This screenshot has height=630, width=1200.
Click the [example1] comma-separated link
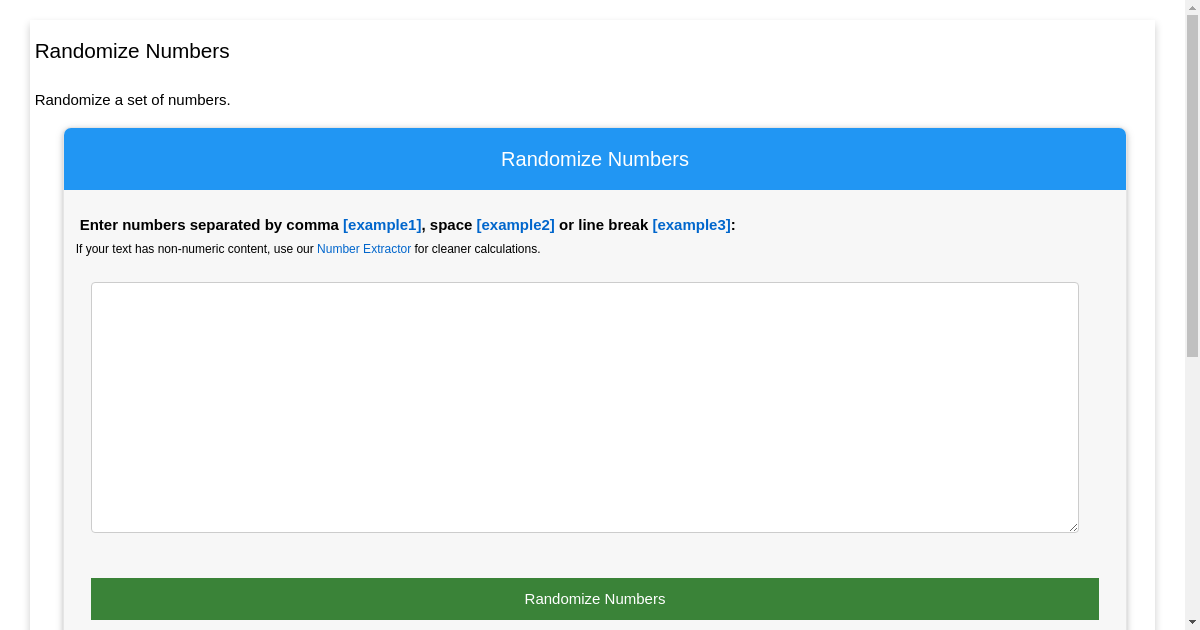(x=382, y=225)
